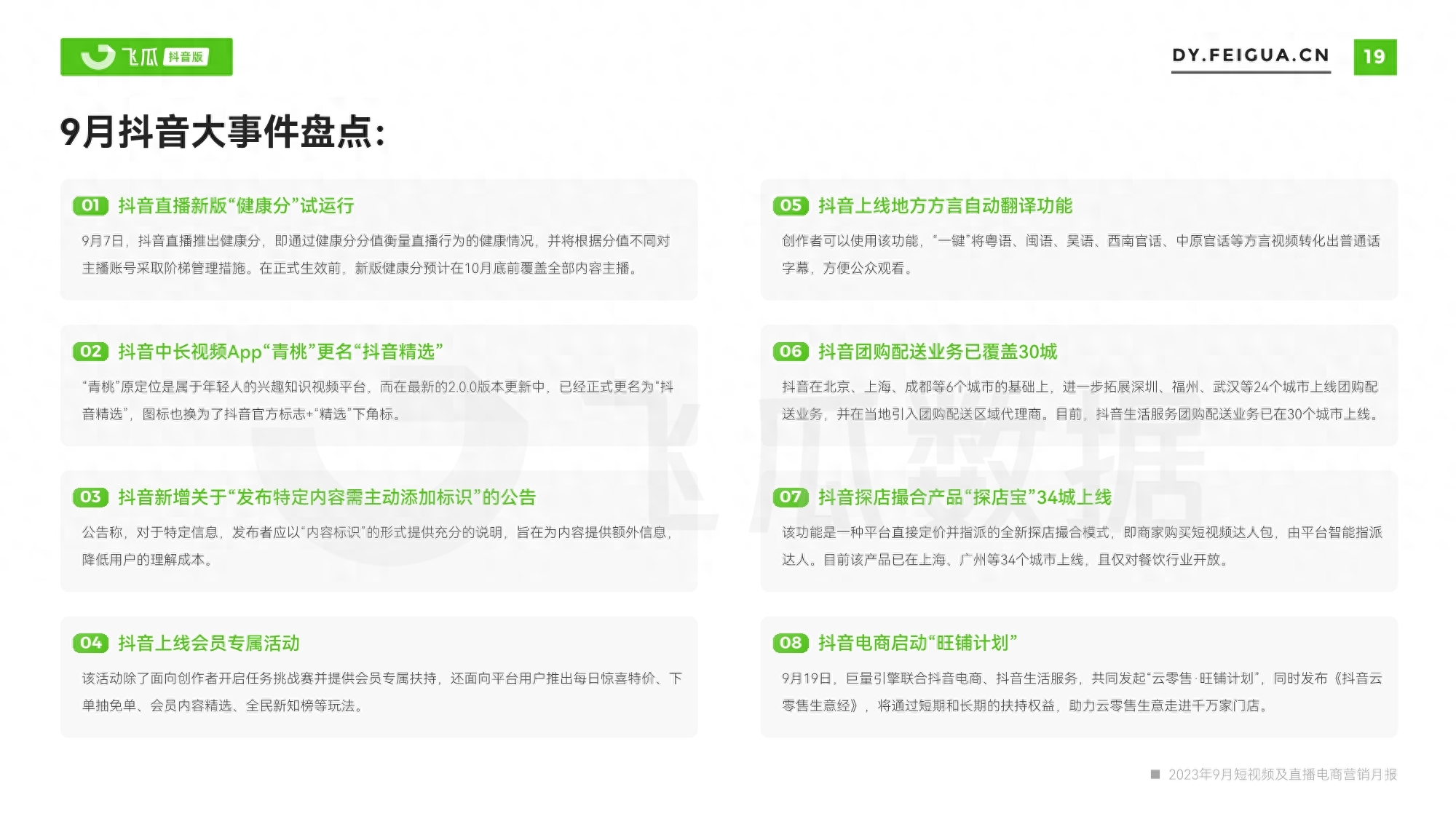
Task: Select heading 抖音电商启动"旺铺计划"
Action: click(x=917, y=644)
